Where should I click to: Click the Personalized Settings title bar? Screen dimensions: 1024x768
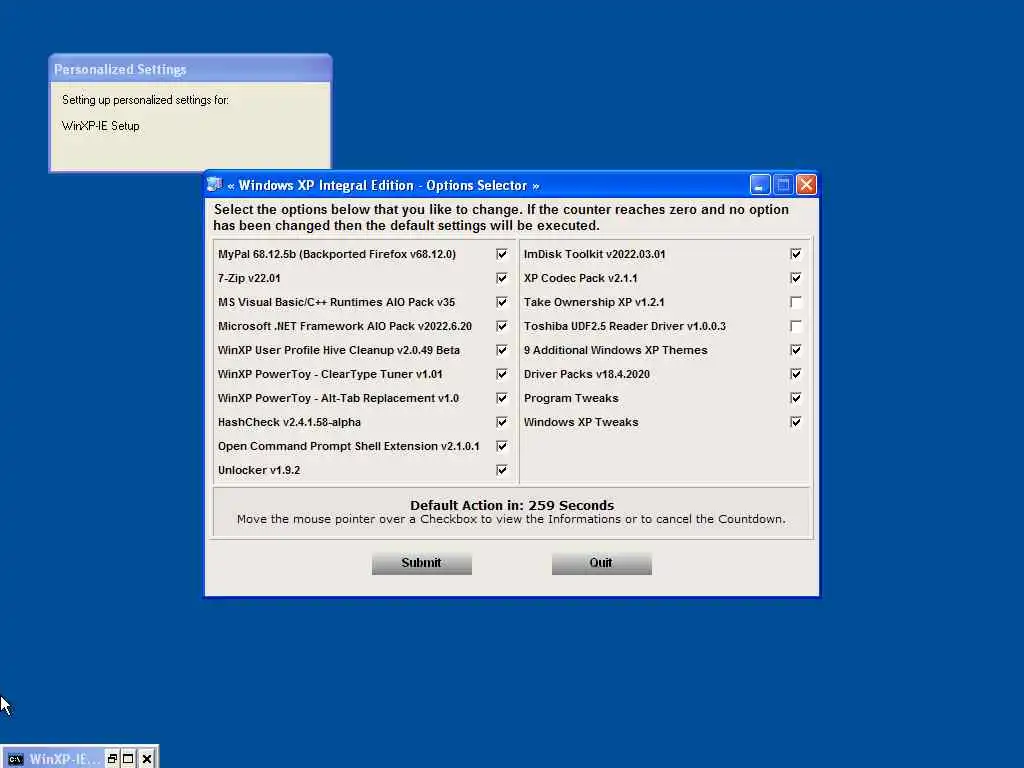(x=190, y=69)
